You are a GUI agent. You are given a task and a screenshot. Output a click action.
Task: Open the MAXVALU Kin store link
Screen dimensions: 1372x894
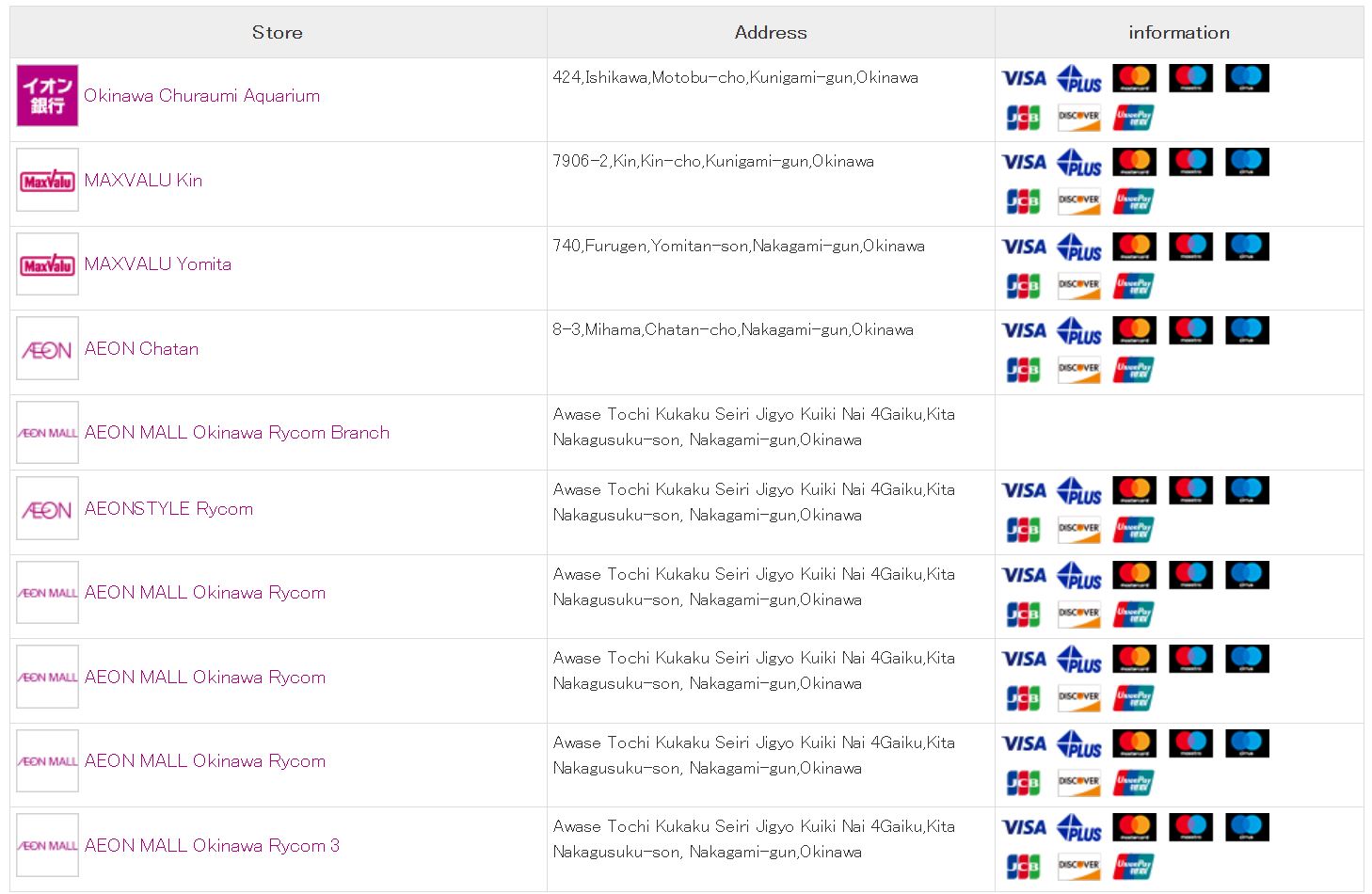coord(143,180)
